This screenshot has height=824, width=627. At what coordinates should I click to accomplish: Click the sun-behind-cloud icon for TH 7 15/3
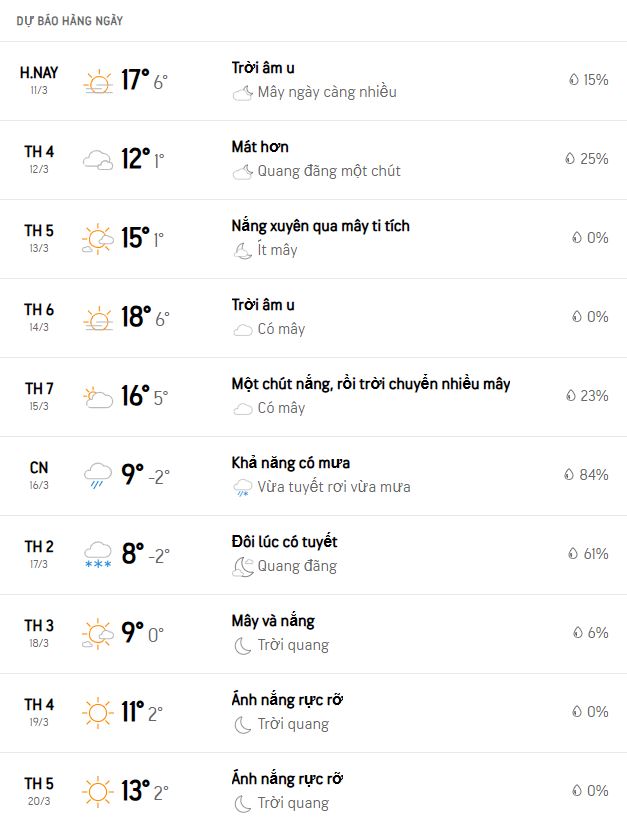(x=98, y=397)
